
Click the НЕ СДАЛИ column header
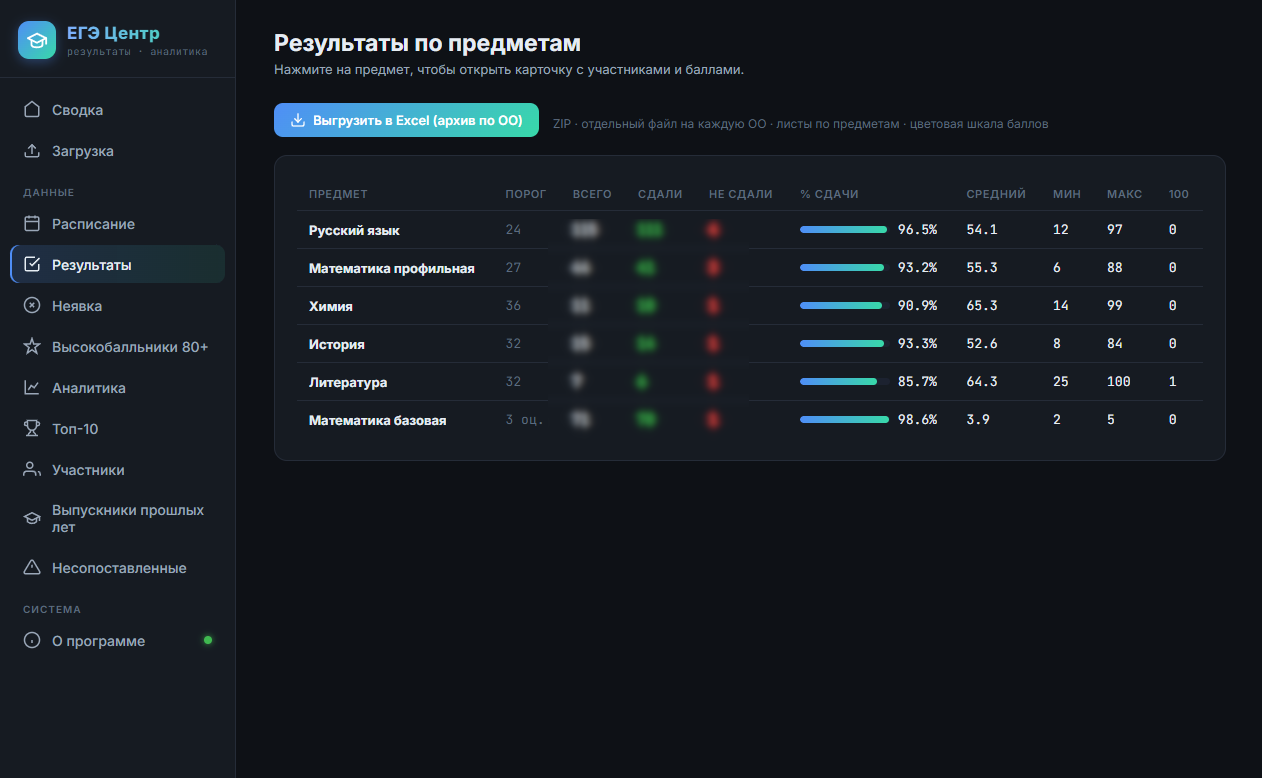[741, 194]
